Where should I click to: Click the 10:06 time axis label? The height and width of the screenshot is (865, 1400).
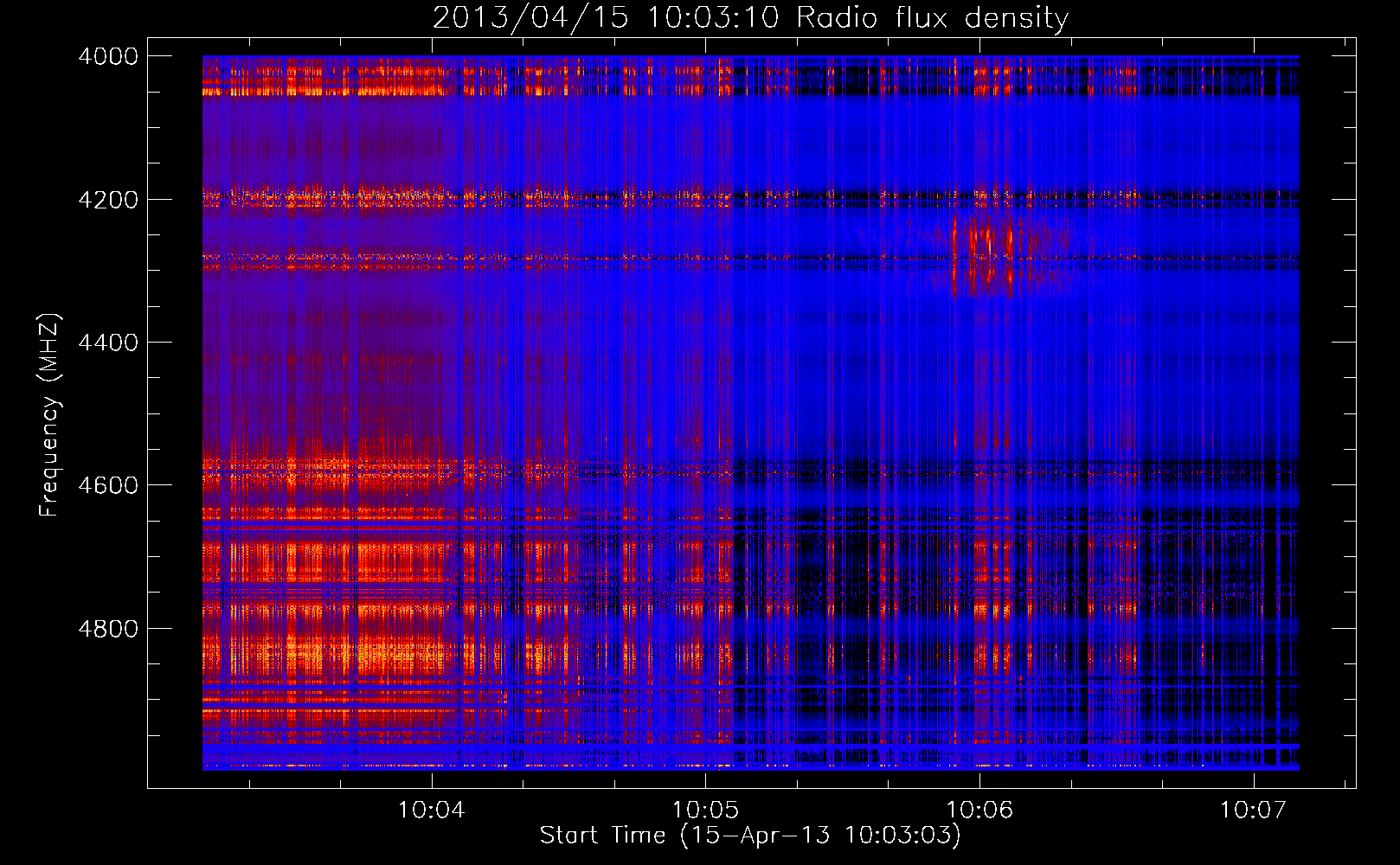pos(979,810)
